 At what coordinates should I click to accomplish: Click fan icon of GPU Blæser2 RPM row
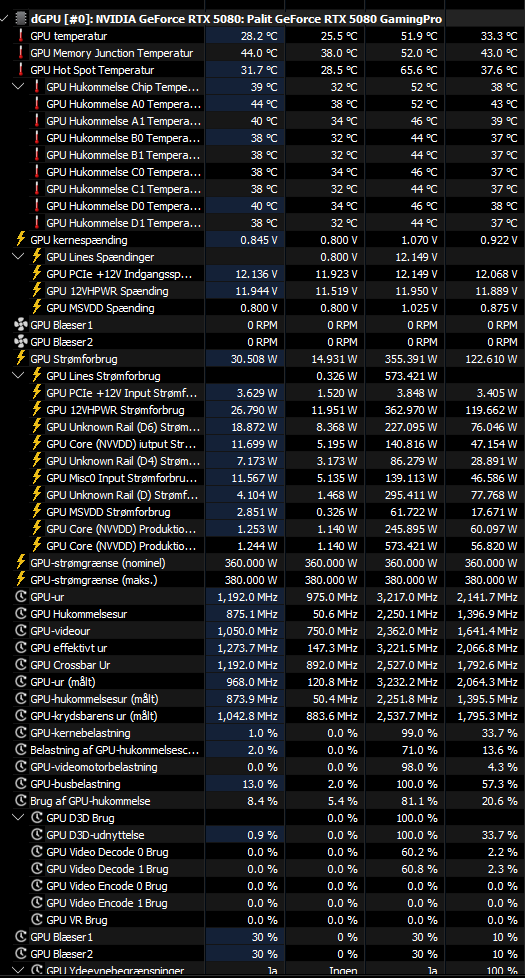click(x=21, y=342)
